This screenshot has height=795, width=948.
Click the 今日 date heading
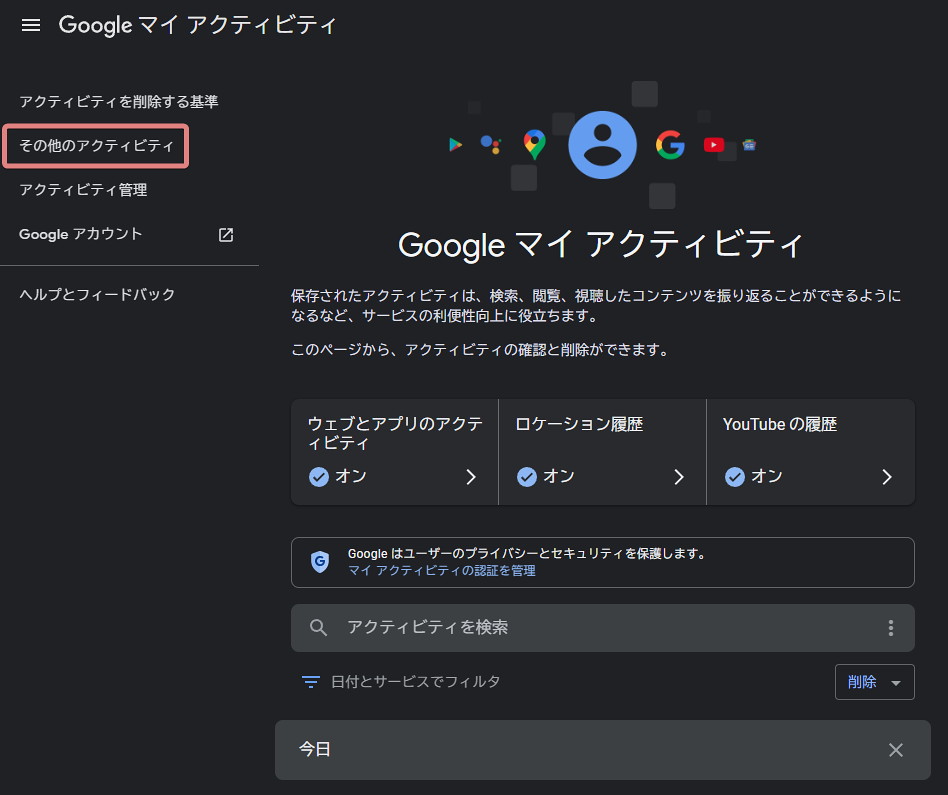tap(314, 750)
